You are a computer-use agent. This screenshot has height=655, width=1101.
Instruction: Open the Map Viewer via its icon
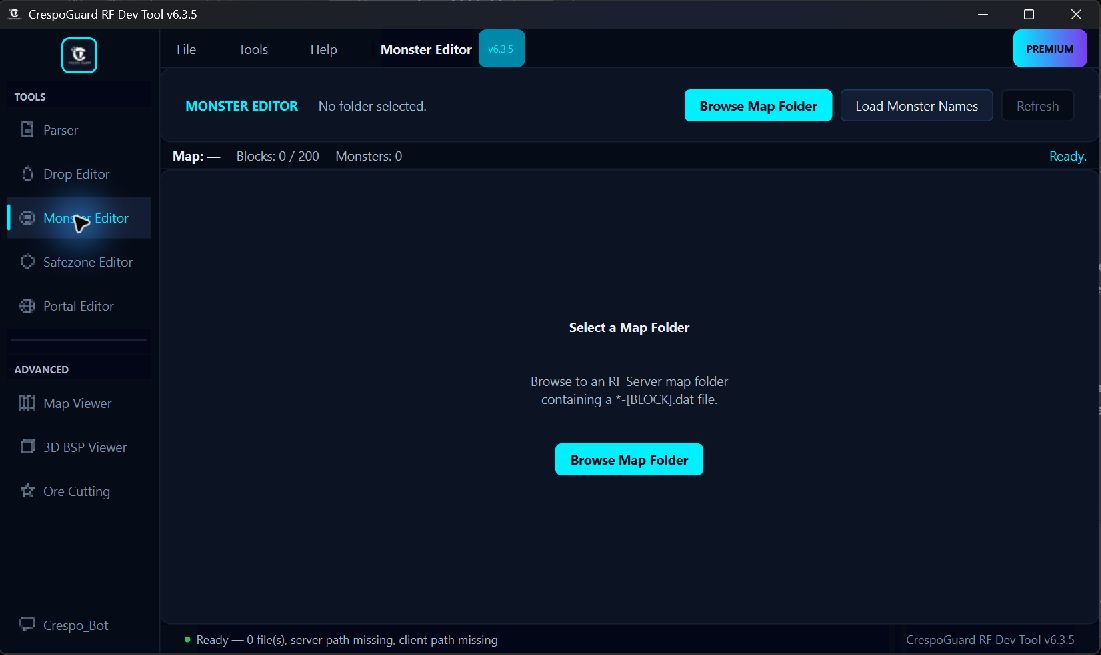point(27,403)
